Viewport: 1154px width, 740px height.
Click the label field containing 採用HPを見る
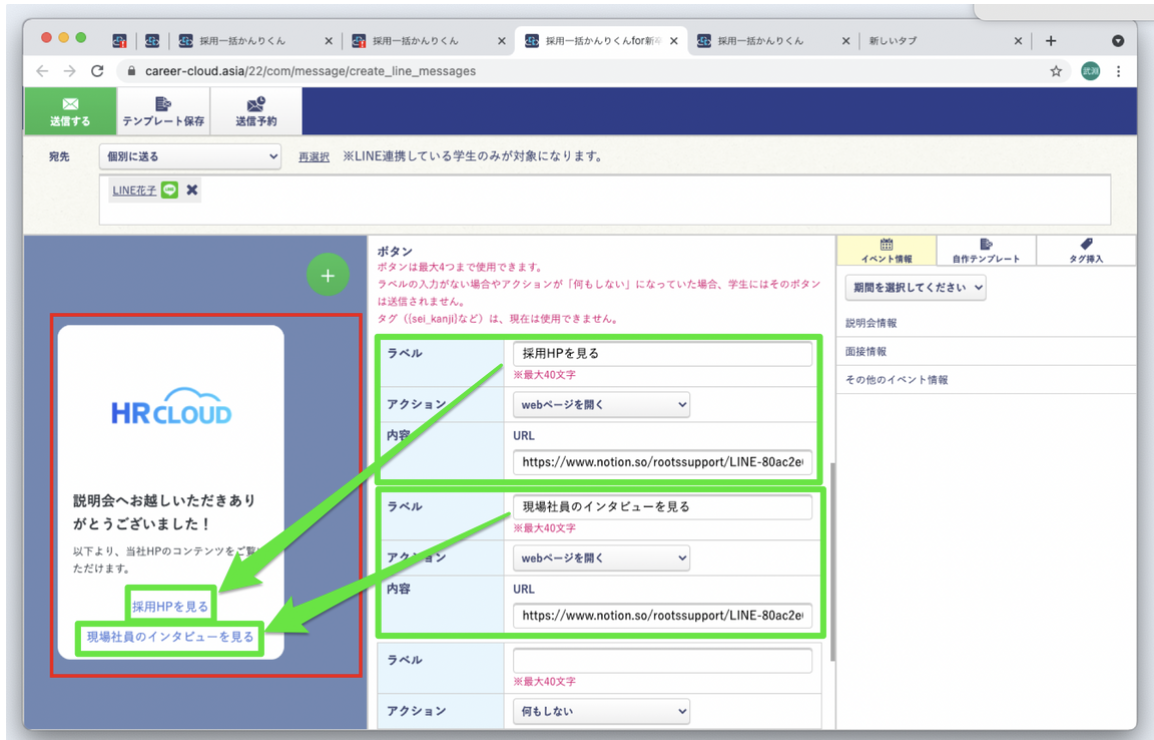(662, 353)
